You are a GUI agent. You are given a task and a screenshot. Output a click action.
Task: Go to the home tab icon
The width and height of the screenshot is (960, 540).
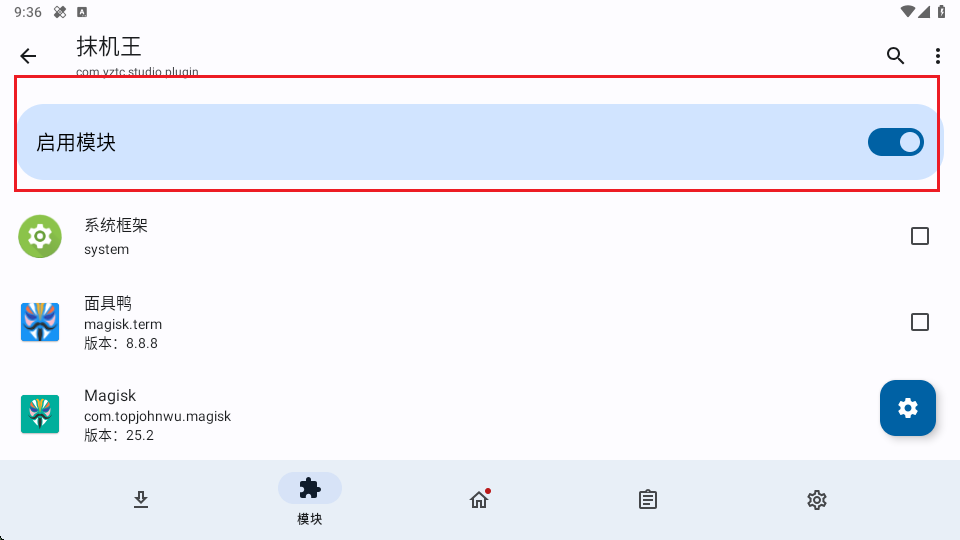(479, 500)
